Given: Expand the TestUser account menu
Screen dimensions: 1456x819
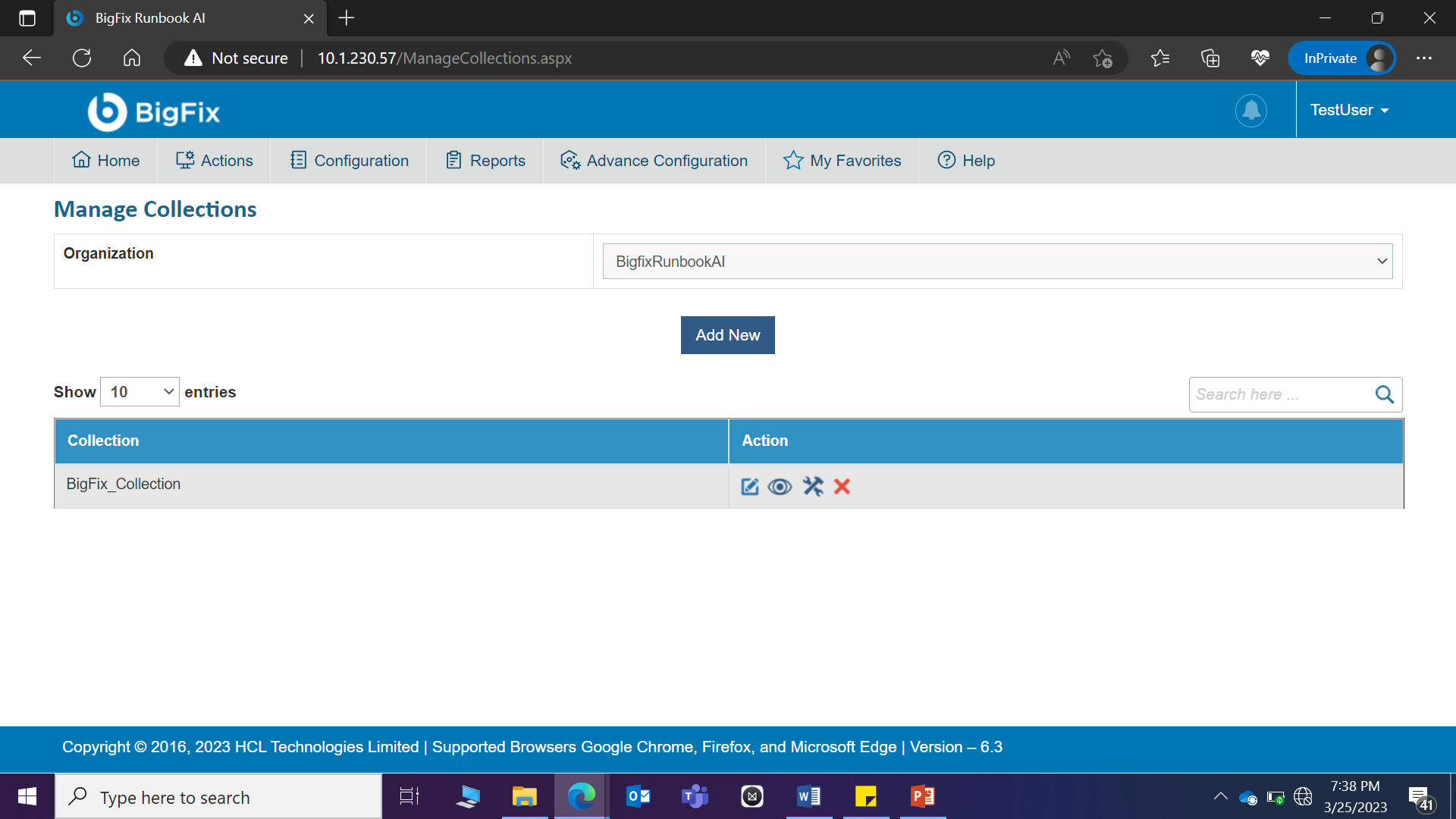Looking at the screenshot, I should [1349, 111].
